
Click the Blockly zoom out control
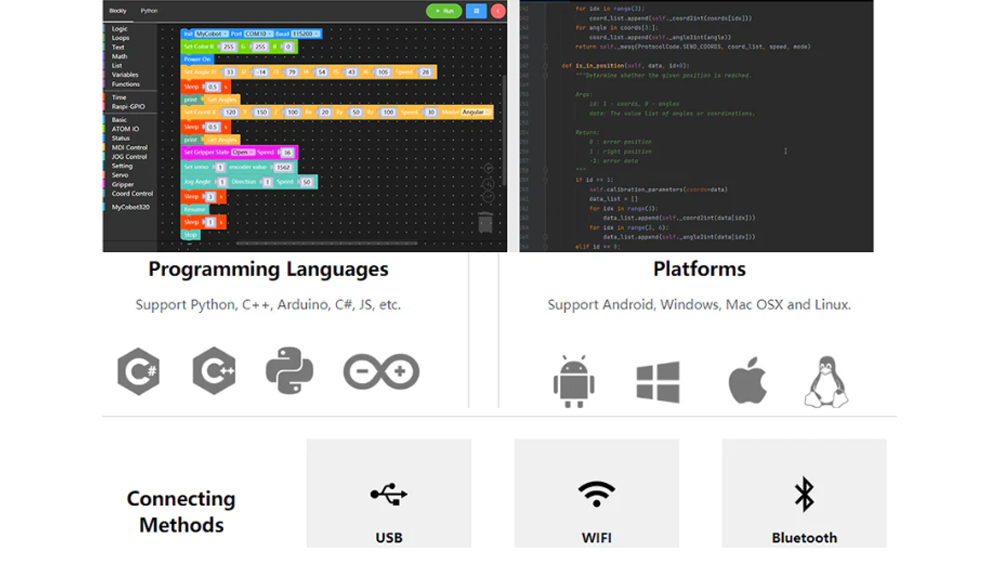[x=488, y=197]
